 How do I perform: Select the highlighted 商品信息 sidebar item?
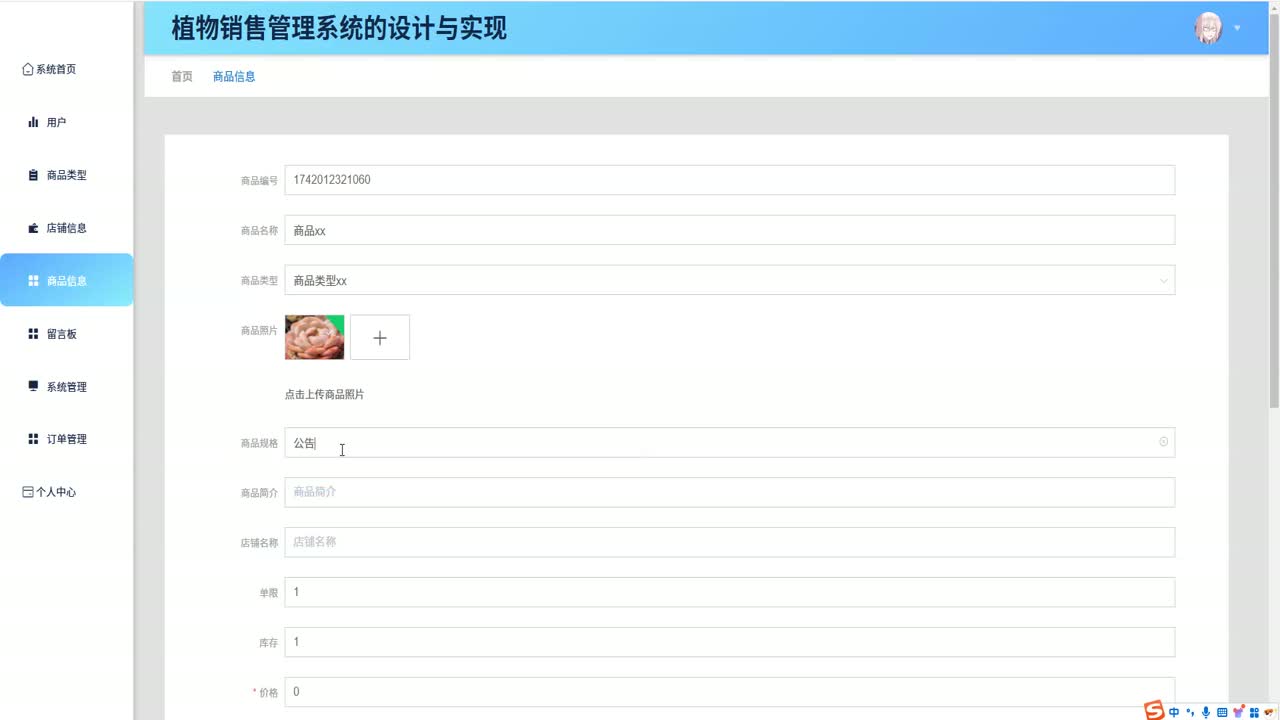click(x=66, y=280)
